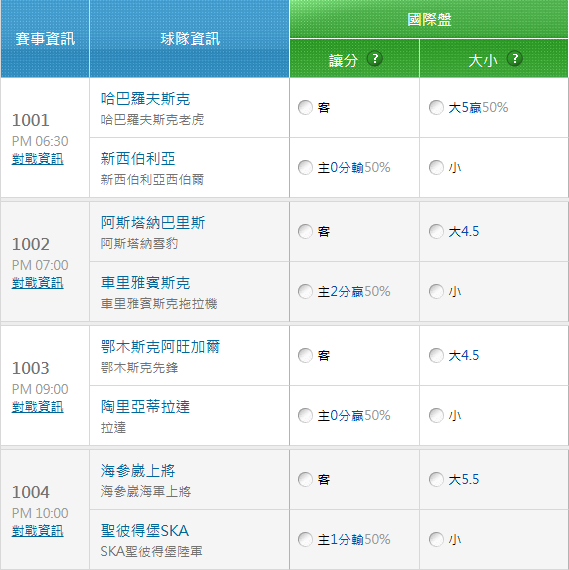Viewport: 569px width, 570px height.
Task: Select 客 radio for match 1002
Action: click(x=305, y=232)
